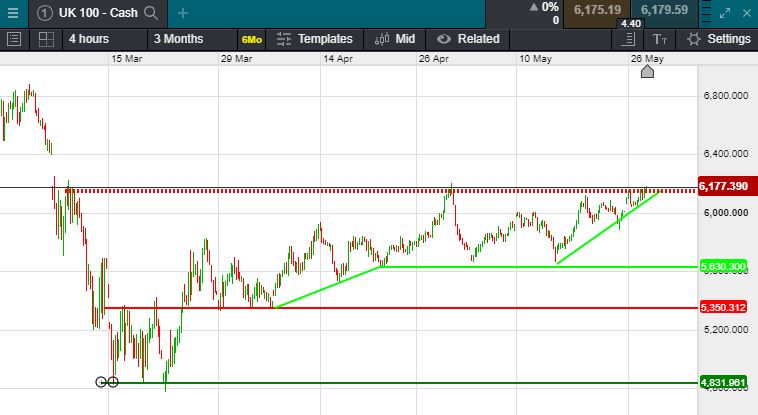Click the drag handle beside buy price
758x415 pixels.
click(706, 13)
